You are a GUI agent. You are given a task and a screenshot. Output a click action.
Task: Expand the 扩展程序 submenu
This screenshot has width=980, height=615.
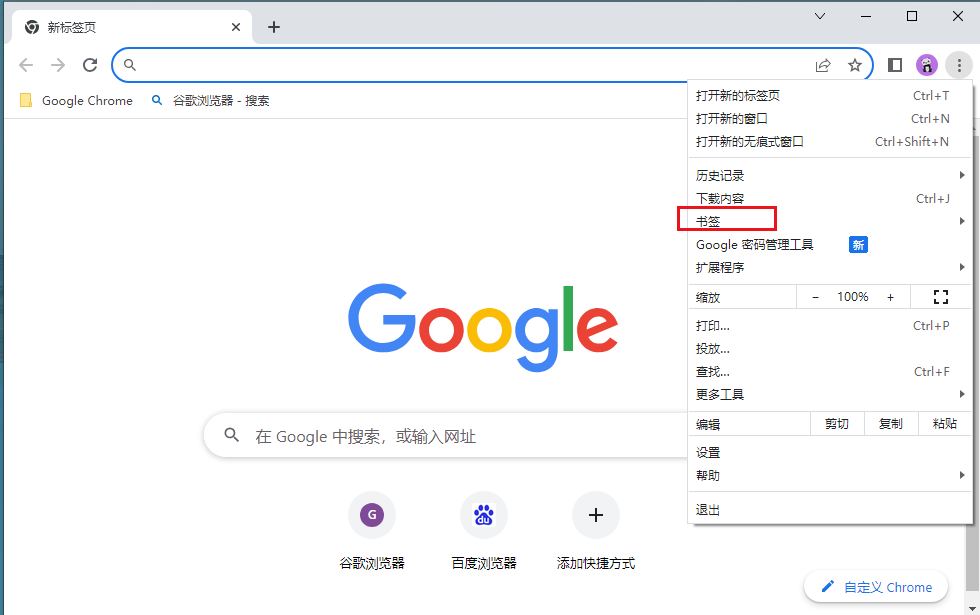click(830, 268)
